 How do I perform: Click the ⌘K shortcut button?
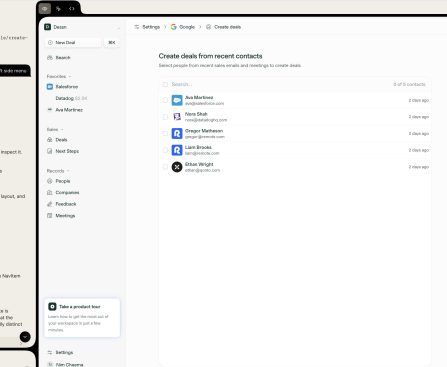click(x=112, y=43)
